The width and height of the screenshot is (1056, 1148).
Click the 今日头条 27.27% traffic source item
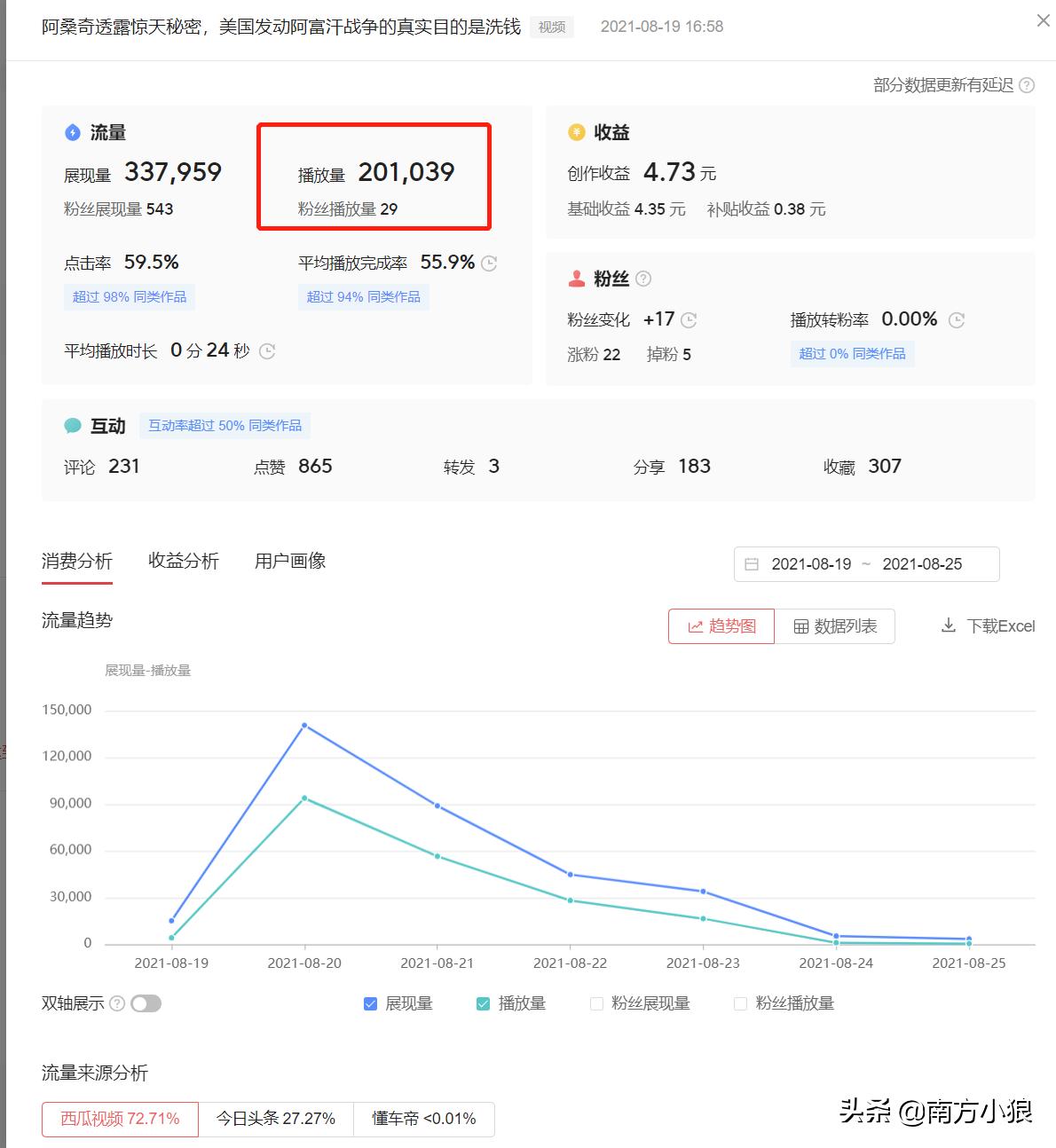(276, 1119)
